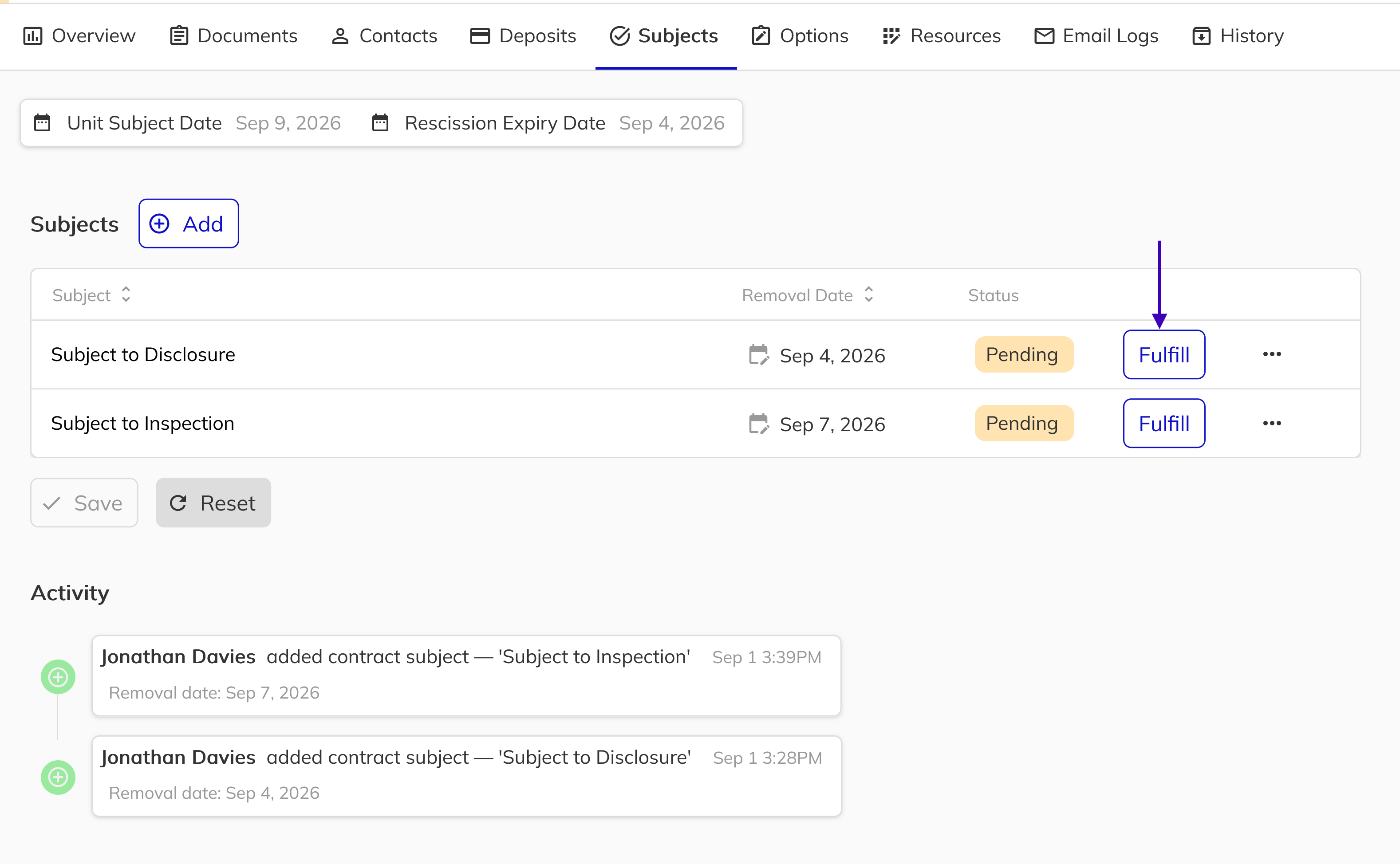The width and height of the screenshot is (1400, 864).
Task: Click the Rescission Expiry 'Sep 4, 2026' value
Action: (x=672, y=123)
